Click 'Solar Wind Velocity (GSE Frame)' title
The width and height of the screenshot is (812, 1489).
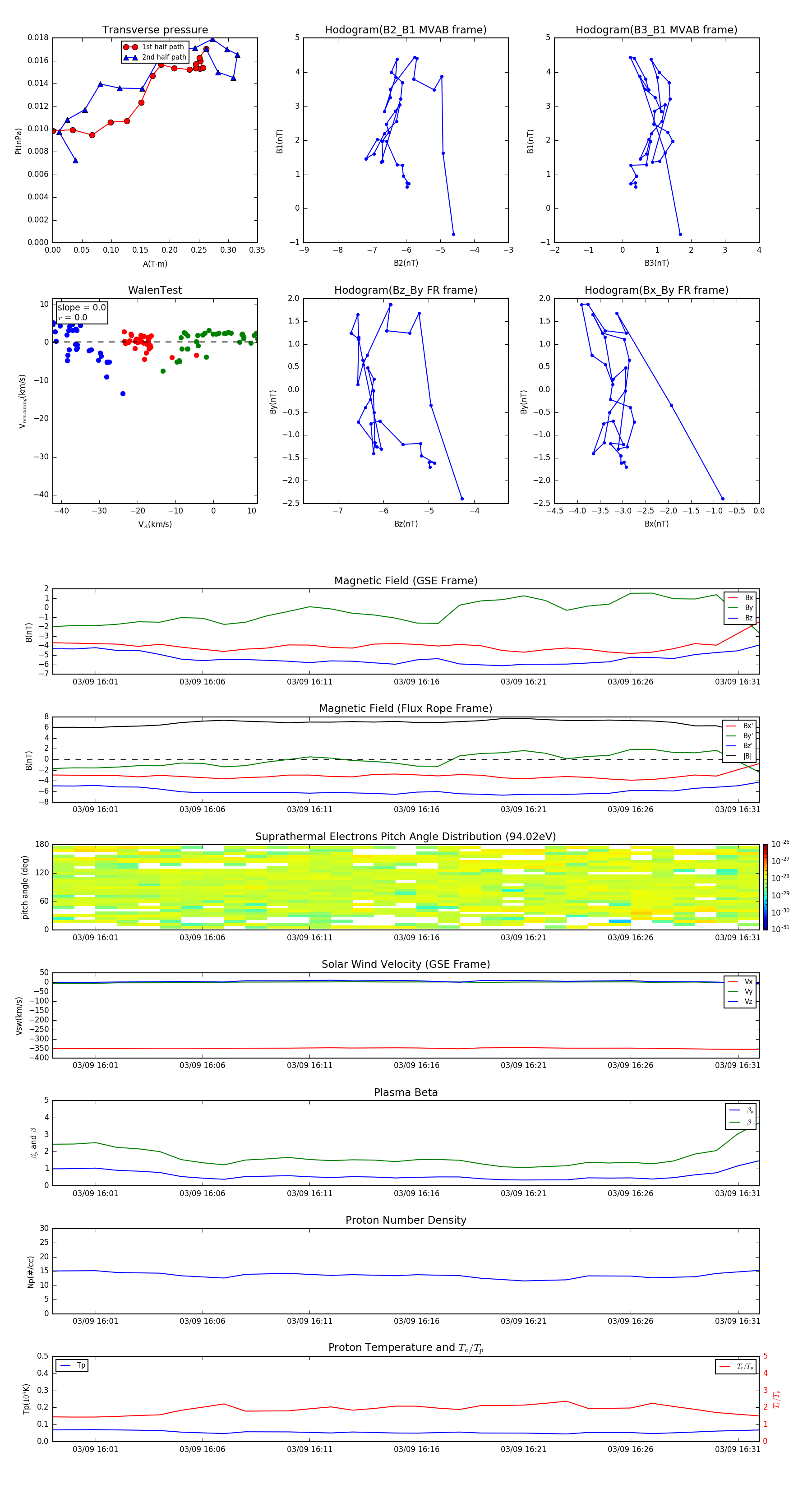(406, 964)
